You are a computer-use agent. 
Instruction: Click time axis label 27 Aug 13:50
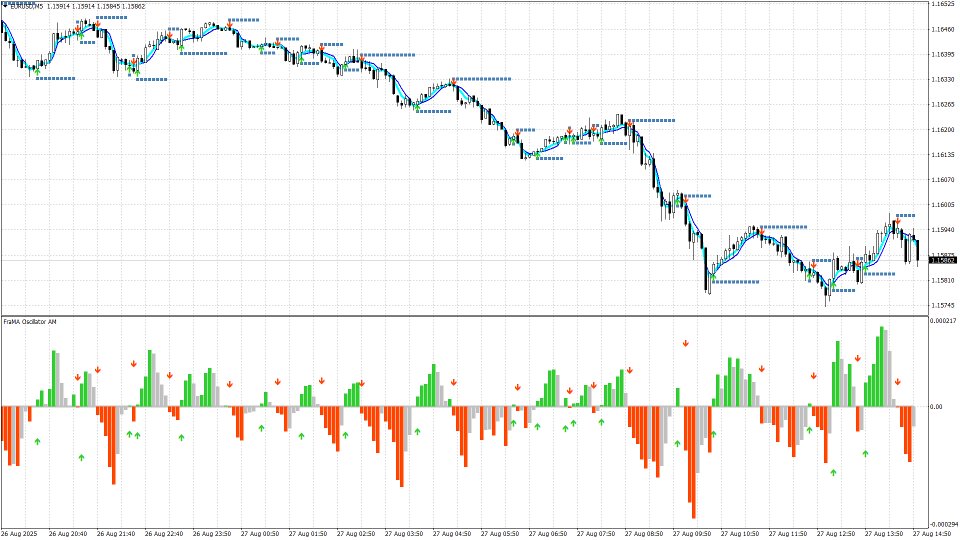tap(885, 534)
